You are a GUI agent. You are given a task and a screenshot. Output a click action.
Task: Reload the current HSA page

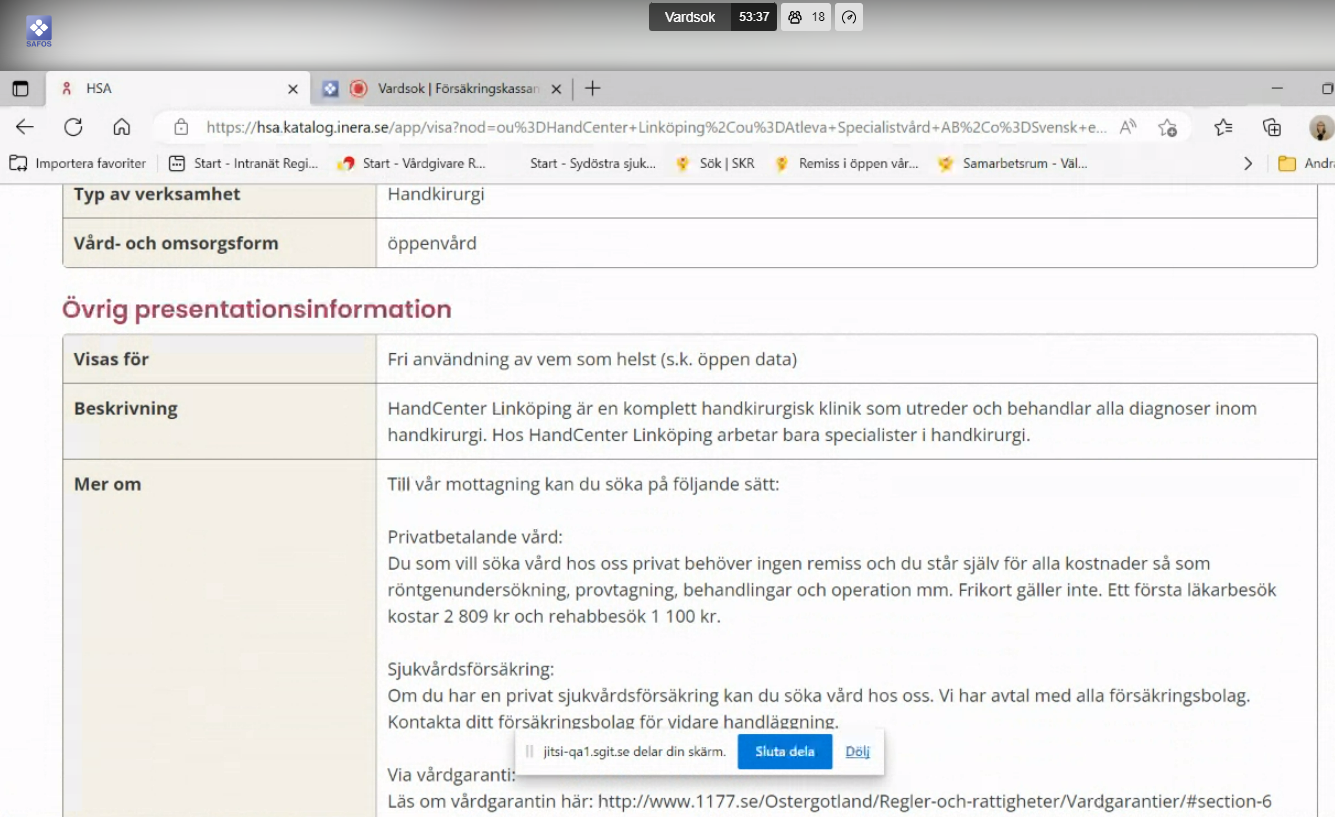click(x=73, y=127)
